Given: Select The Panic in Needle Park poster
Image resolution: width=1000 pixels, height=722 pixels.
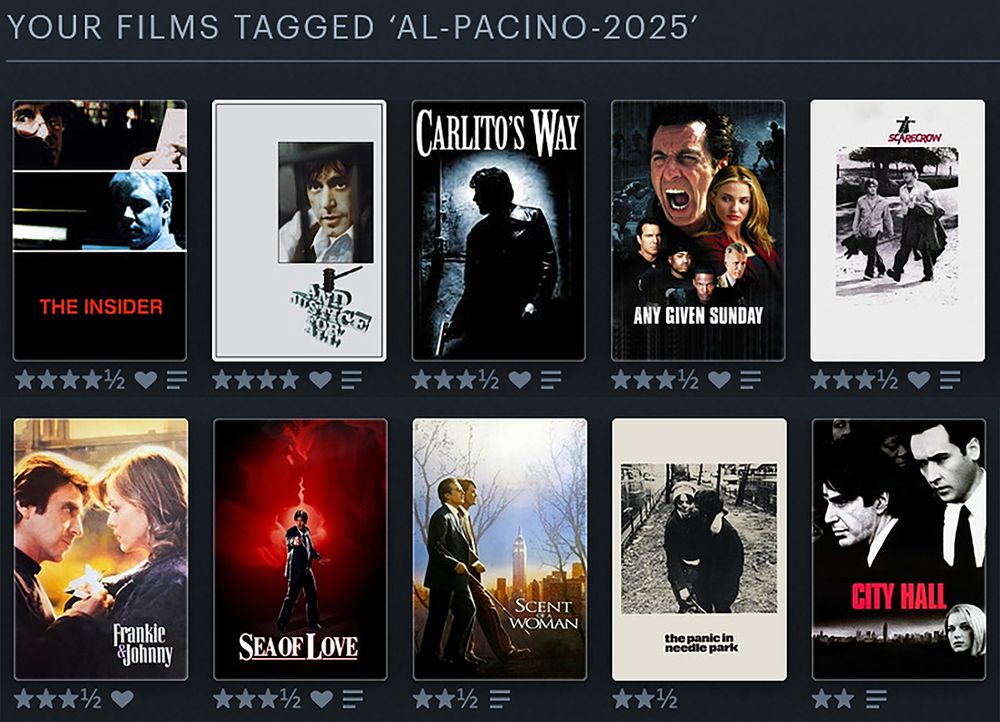Looking at the screenshot, I should point(699,549).
